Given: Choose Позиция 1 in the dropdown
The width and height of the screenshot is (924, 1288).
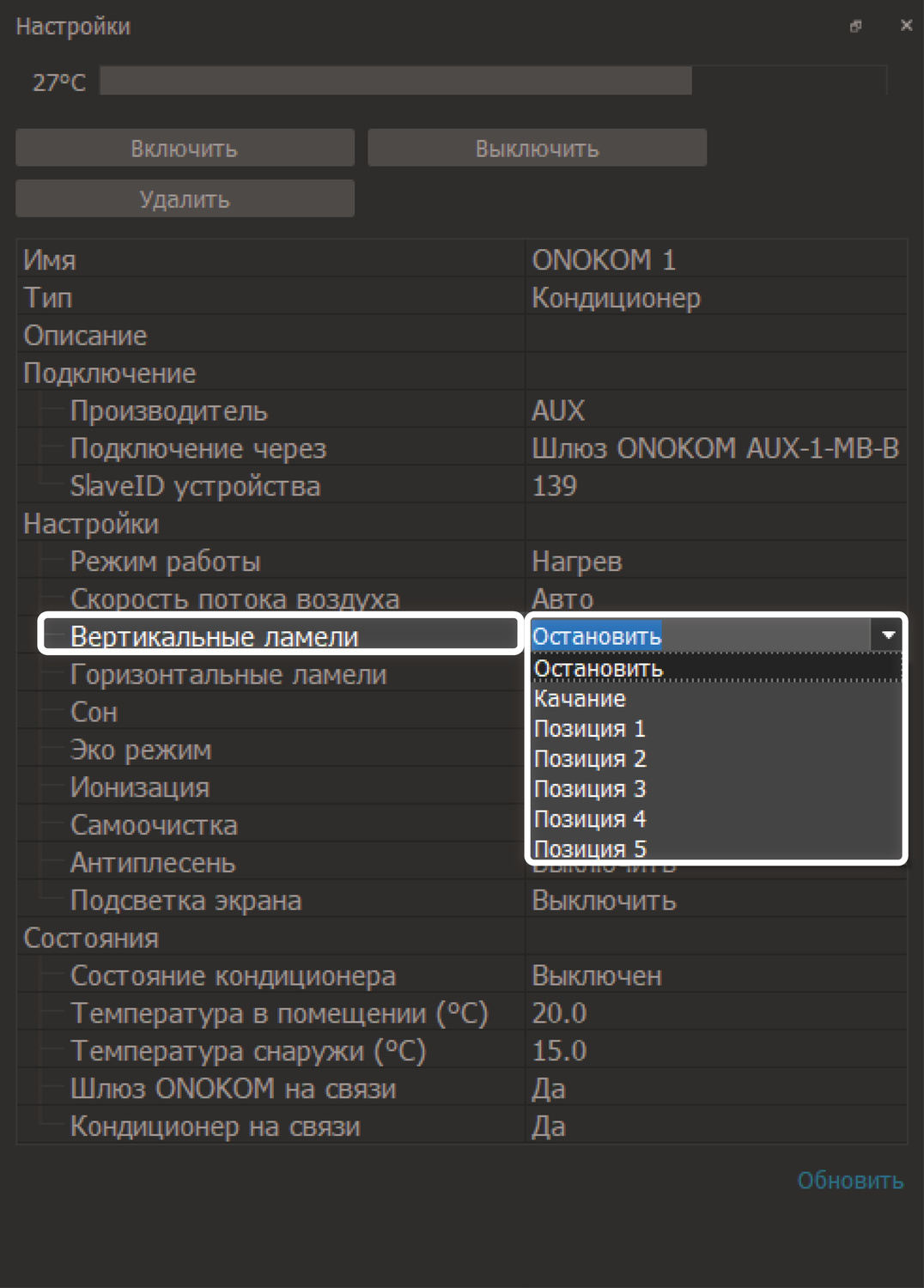Looking at the screenshot, I should click(590, 729).
